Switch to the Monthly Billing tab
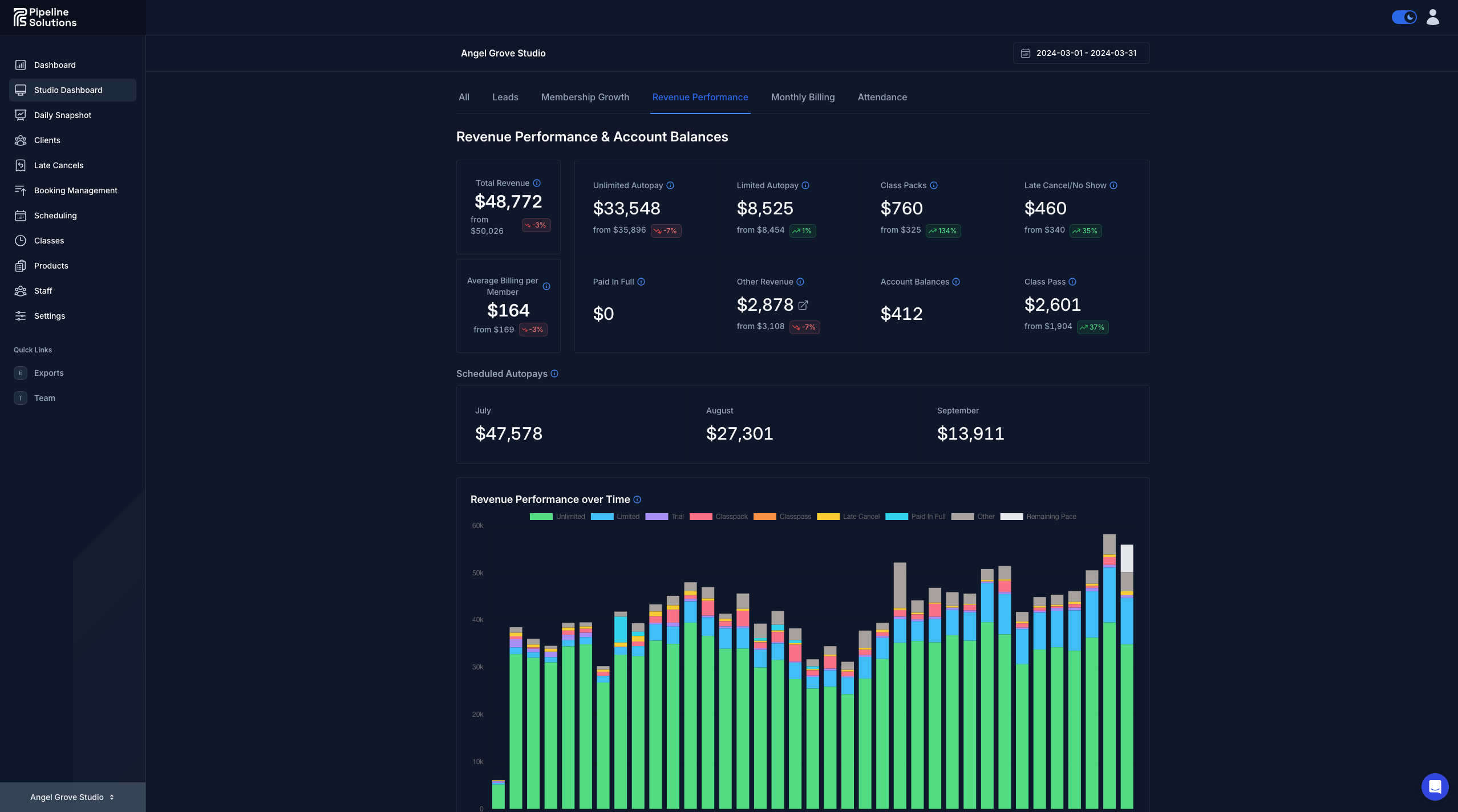1458x812 pixels. point(803,97)
